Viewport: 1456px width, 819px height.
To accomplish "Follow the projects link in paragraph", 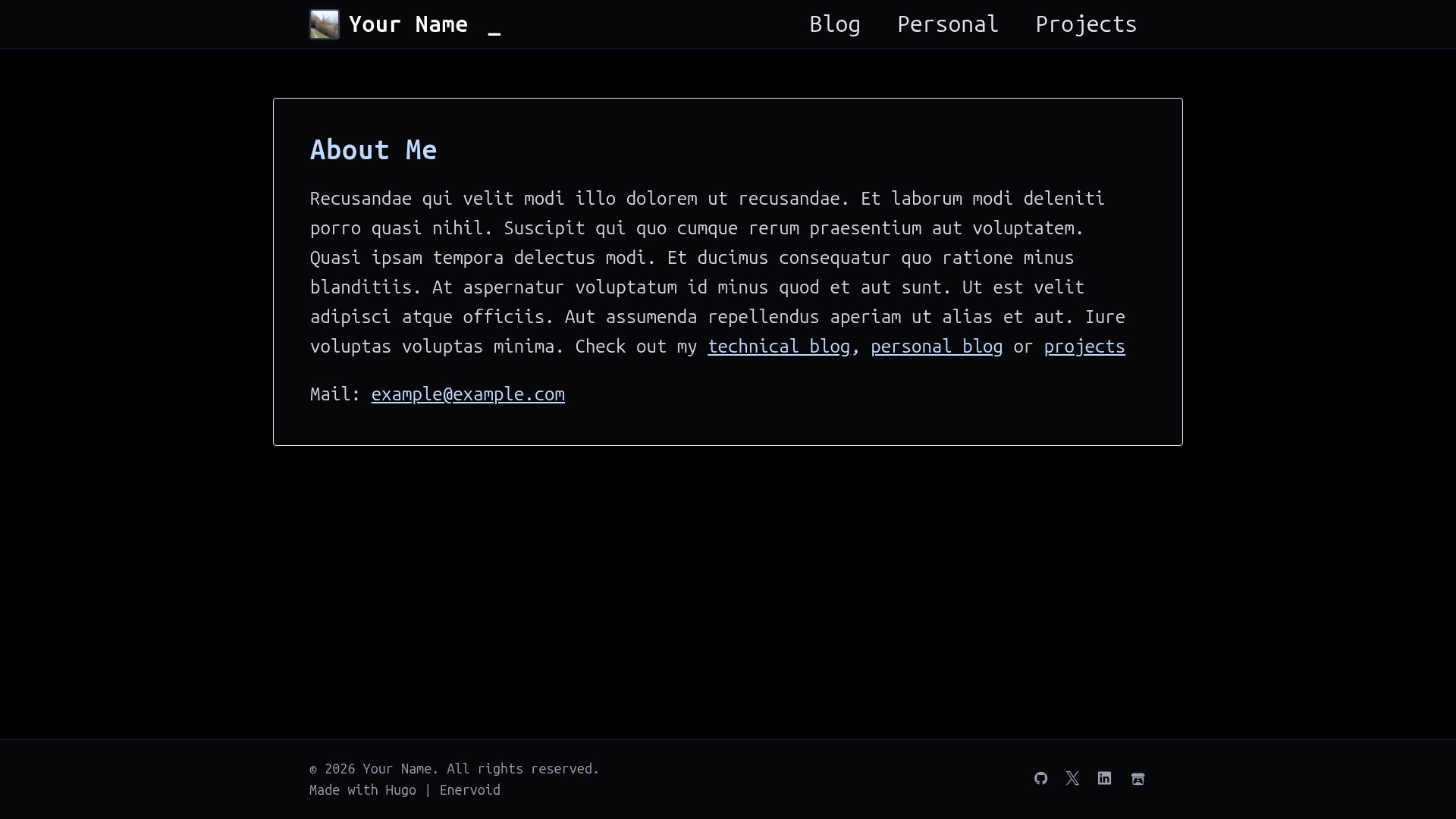I will pos(1084,346).
